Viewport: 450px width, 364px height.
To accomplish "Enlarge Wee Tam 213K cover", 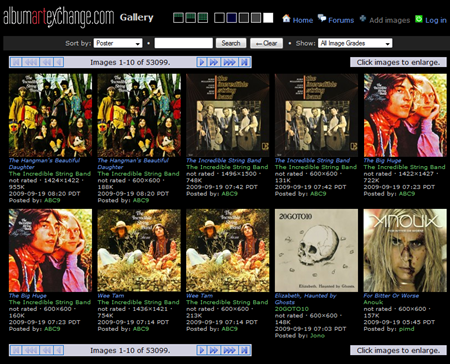I will (228, 251).
